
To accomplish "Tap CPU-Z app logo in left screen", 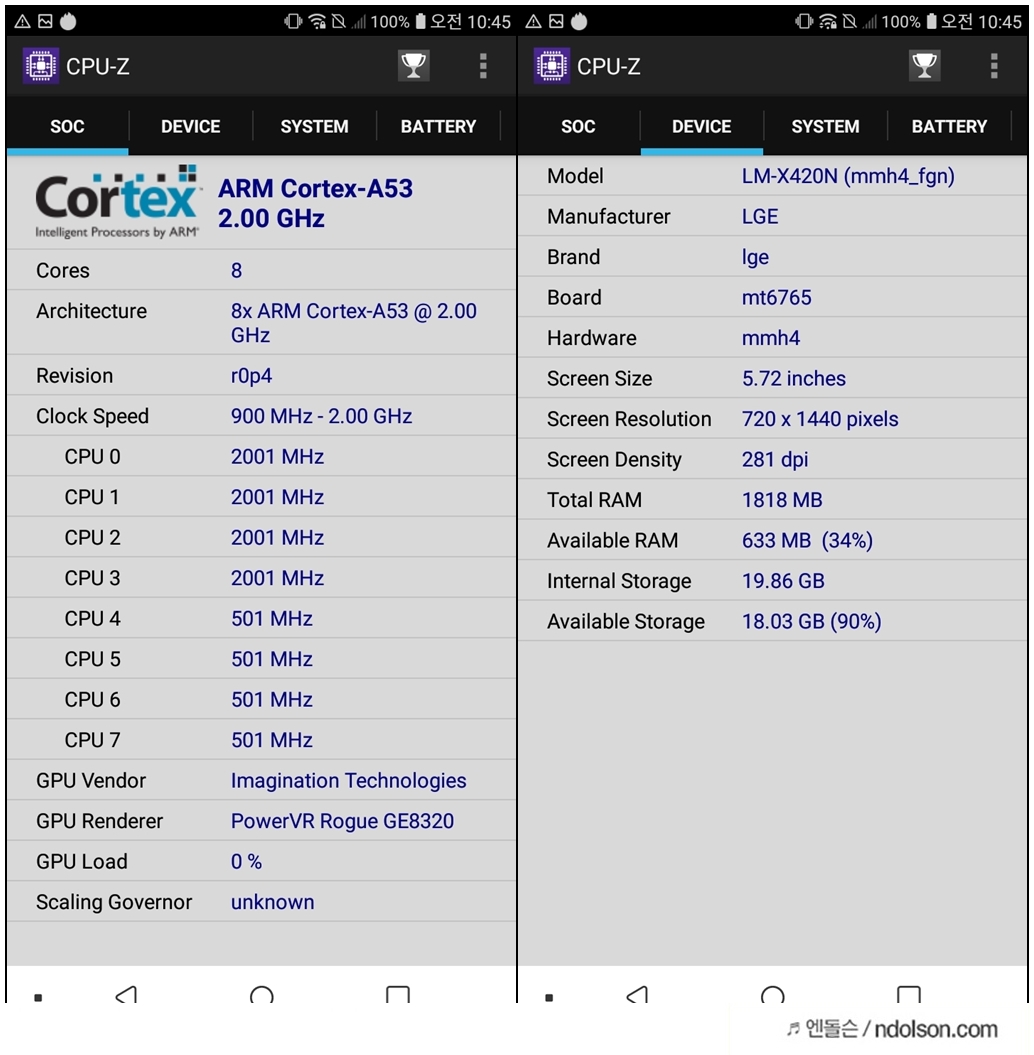I will pyautogui.click(x=40, y=66).
